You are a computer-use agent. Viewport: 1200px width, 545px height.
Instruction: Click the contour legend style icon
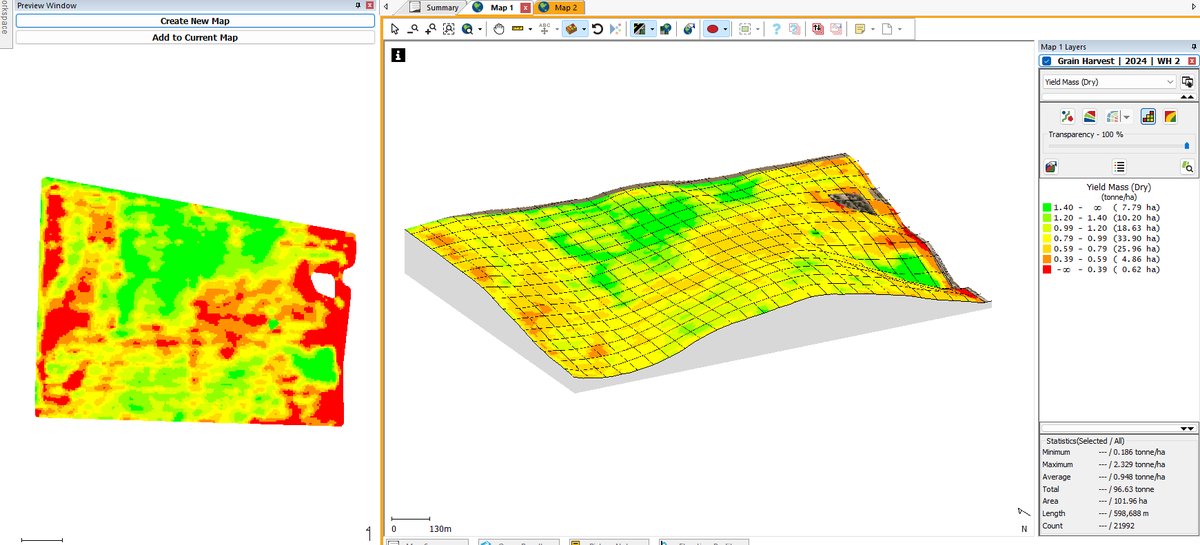point(1090,116)
